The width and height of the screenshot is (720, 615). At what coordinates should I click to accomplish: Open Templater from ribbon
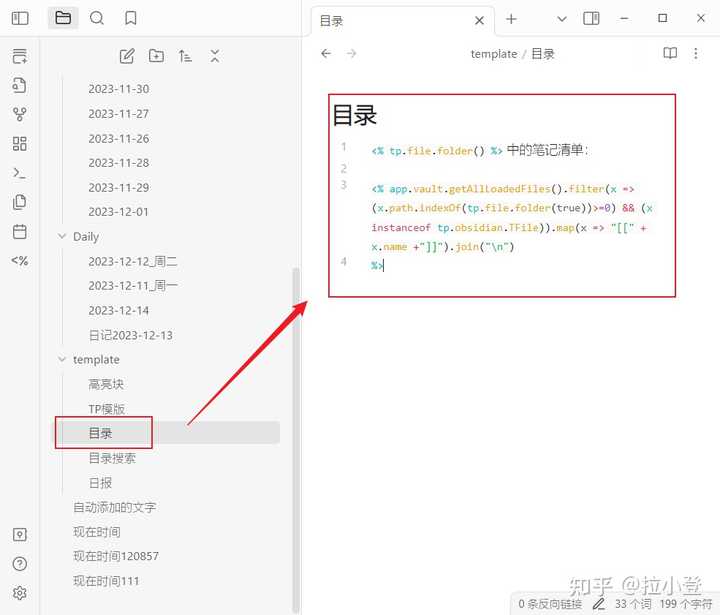point(20,261)
